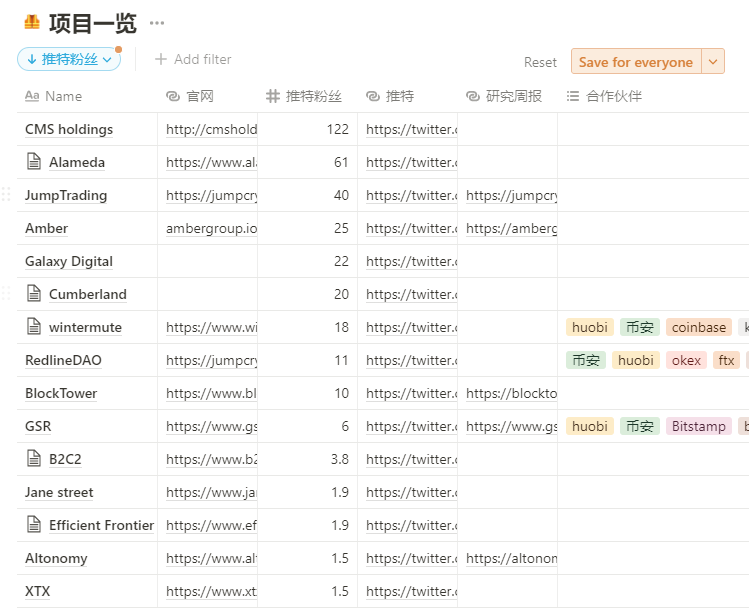The height and width of the screenshot is (608, 749).
Task: Open the three-dot menu next to 项目一览
Action: pyautogui.click(x=157, y=23)
